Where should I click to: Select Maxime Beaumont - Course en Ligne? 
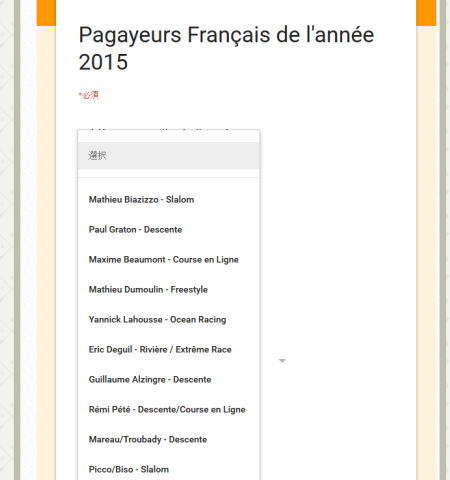pos(169,259)
